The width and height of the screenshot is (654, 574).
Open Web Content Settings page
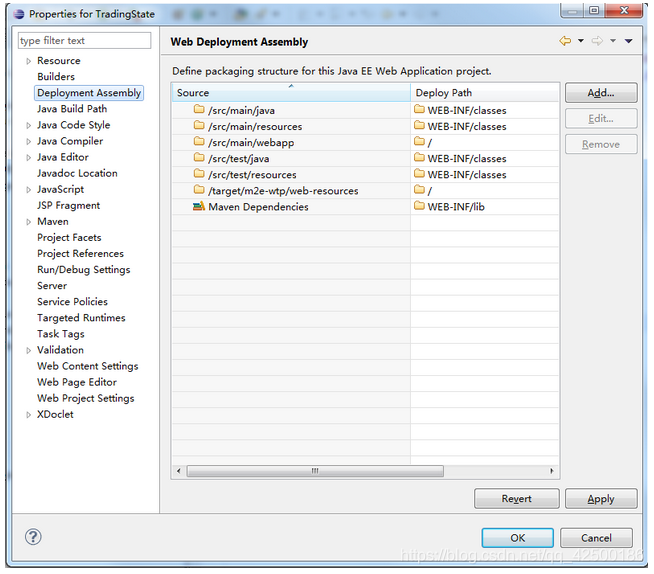tap(88, 366)
